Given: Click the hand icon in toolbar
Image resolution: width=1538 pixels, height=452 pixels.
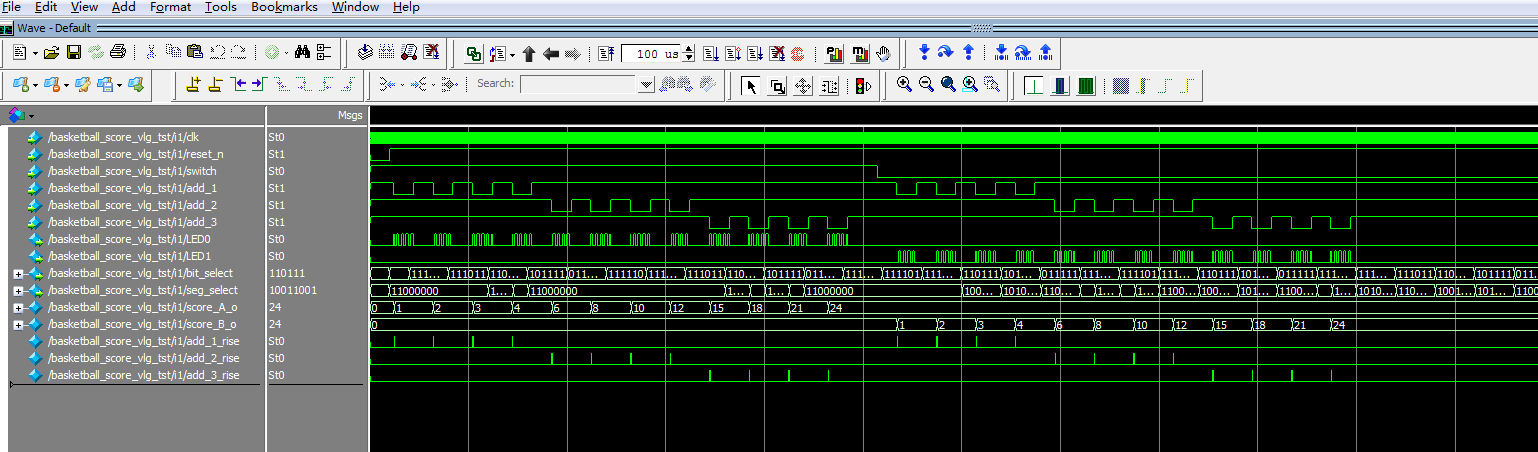Looking at the screenshot, I should coord(884,53).
